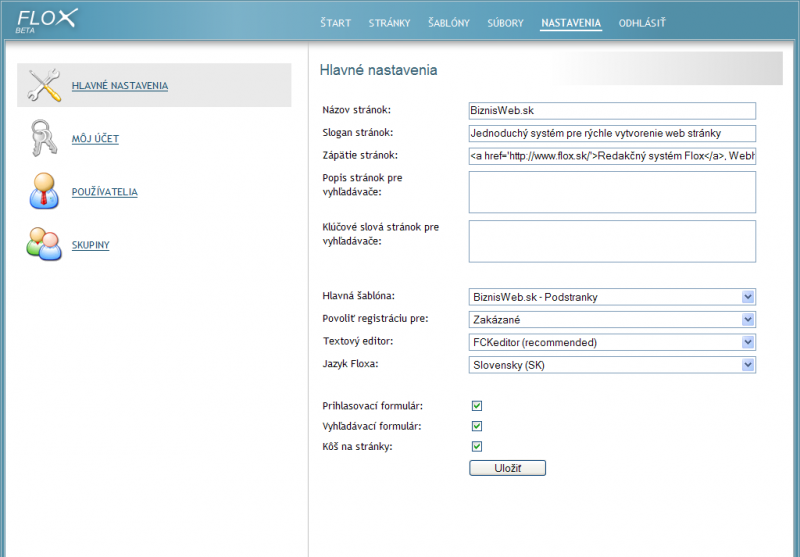Switch to the Súbory section
This screenshot has width=800, height=557.
tap(505, 23)
